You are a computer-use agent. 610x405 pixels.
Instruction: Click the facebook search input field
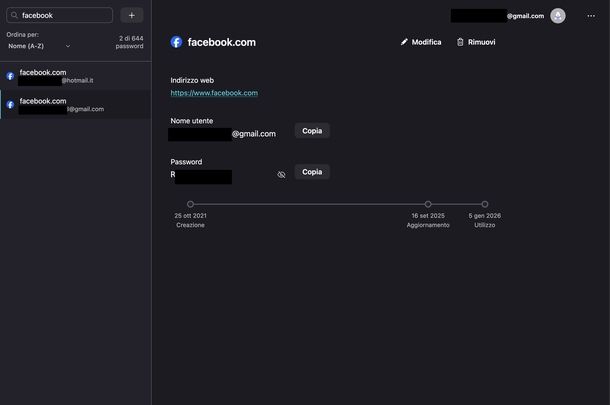(x=60, y=15)
